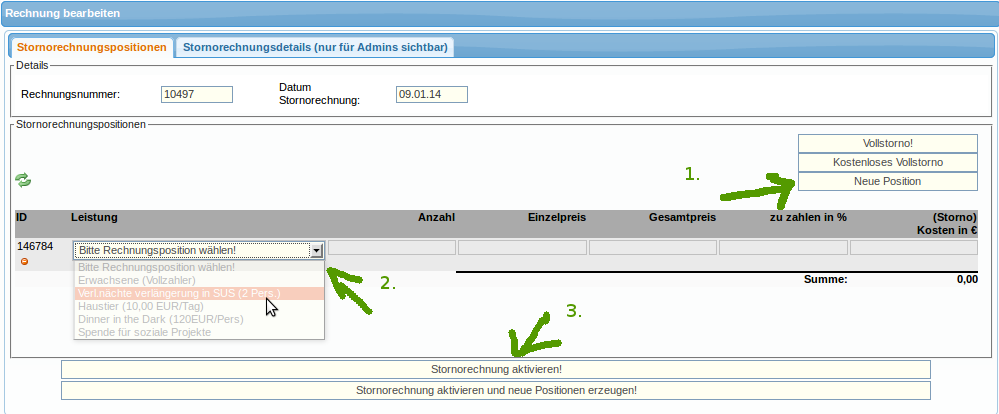Select 'Spende für soziale Projekte' option
The image size is (999, 414).
tap(144, 332)
